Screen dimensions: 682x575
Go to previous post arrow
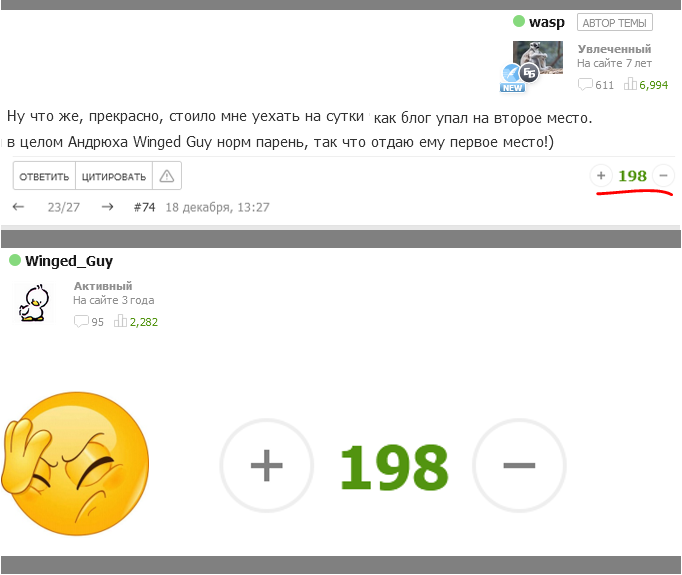click(18, 207)
